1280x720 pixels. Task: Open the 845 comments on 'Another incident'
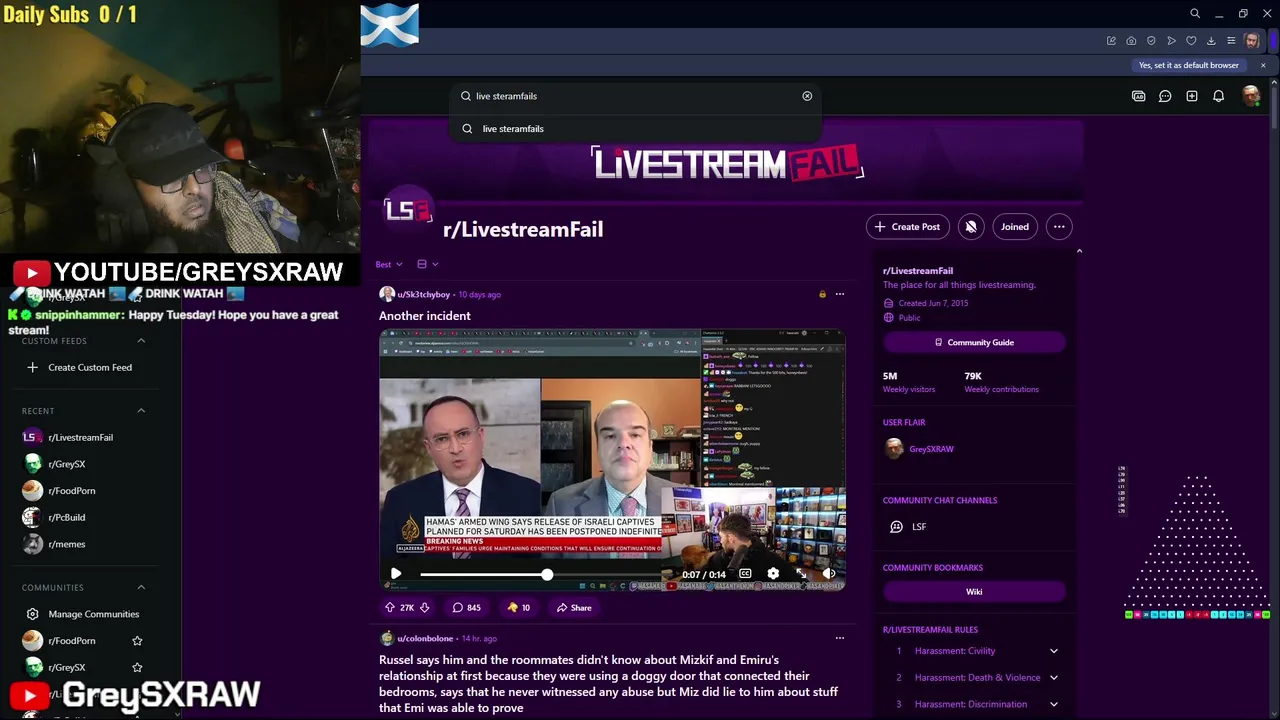pos(466,607)
